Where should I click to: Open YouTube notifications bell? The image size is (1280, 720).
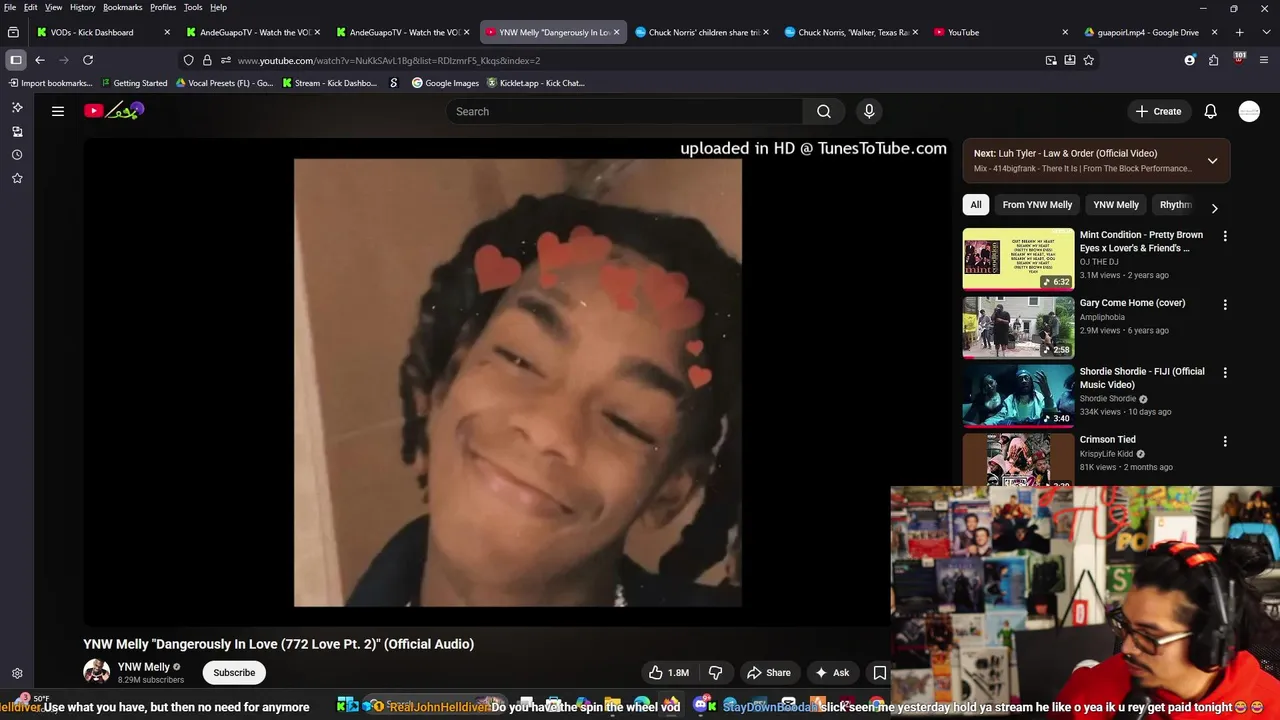click(x=1210, y=111)
